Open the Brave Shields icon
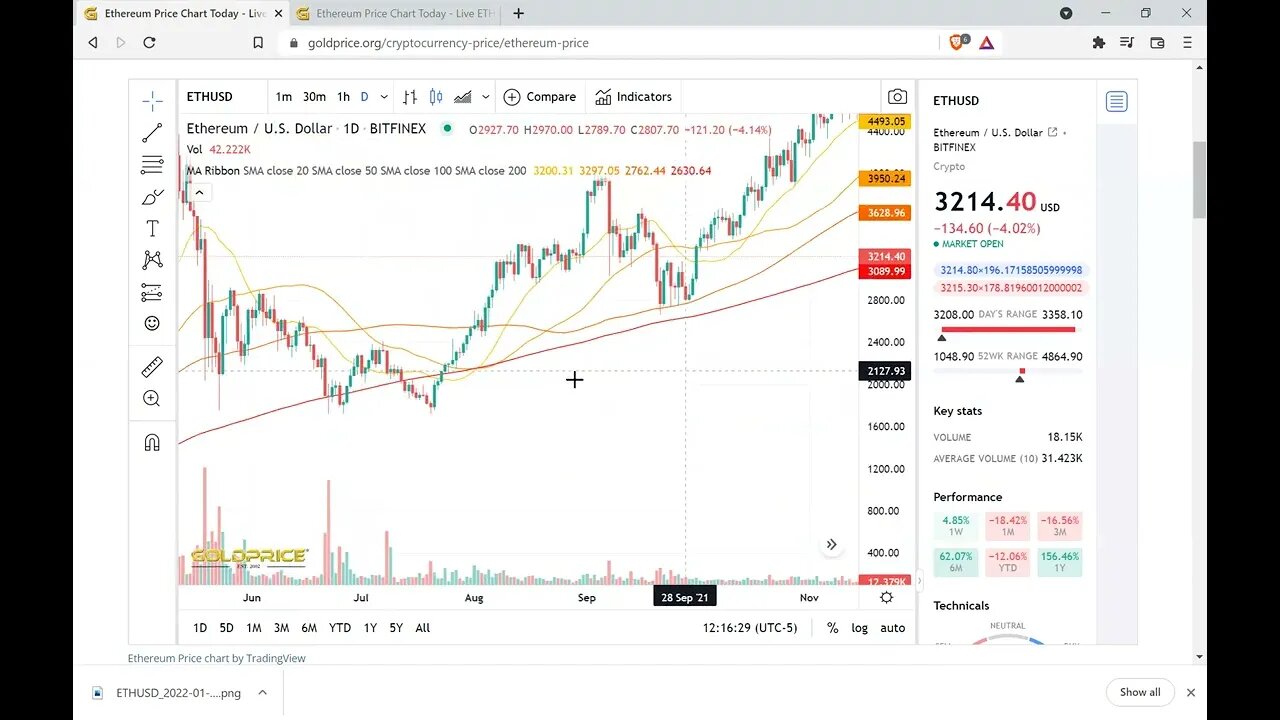The width and height of the screenshot is (1280, 720). pos(958,42)
